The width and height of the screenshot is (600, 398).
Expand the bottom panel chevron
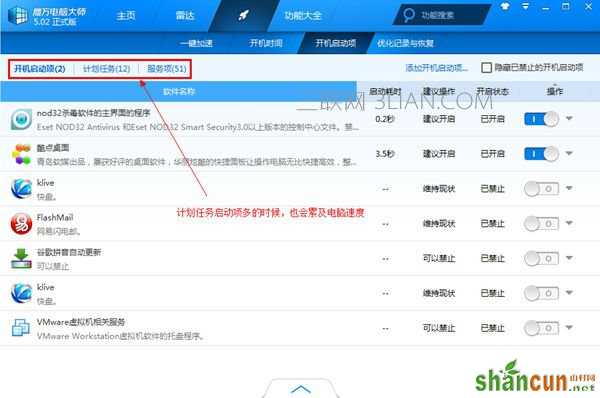(301, 389)
